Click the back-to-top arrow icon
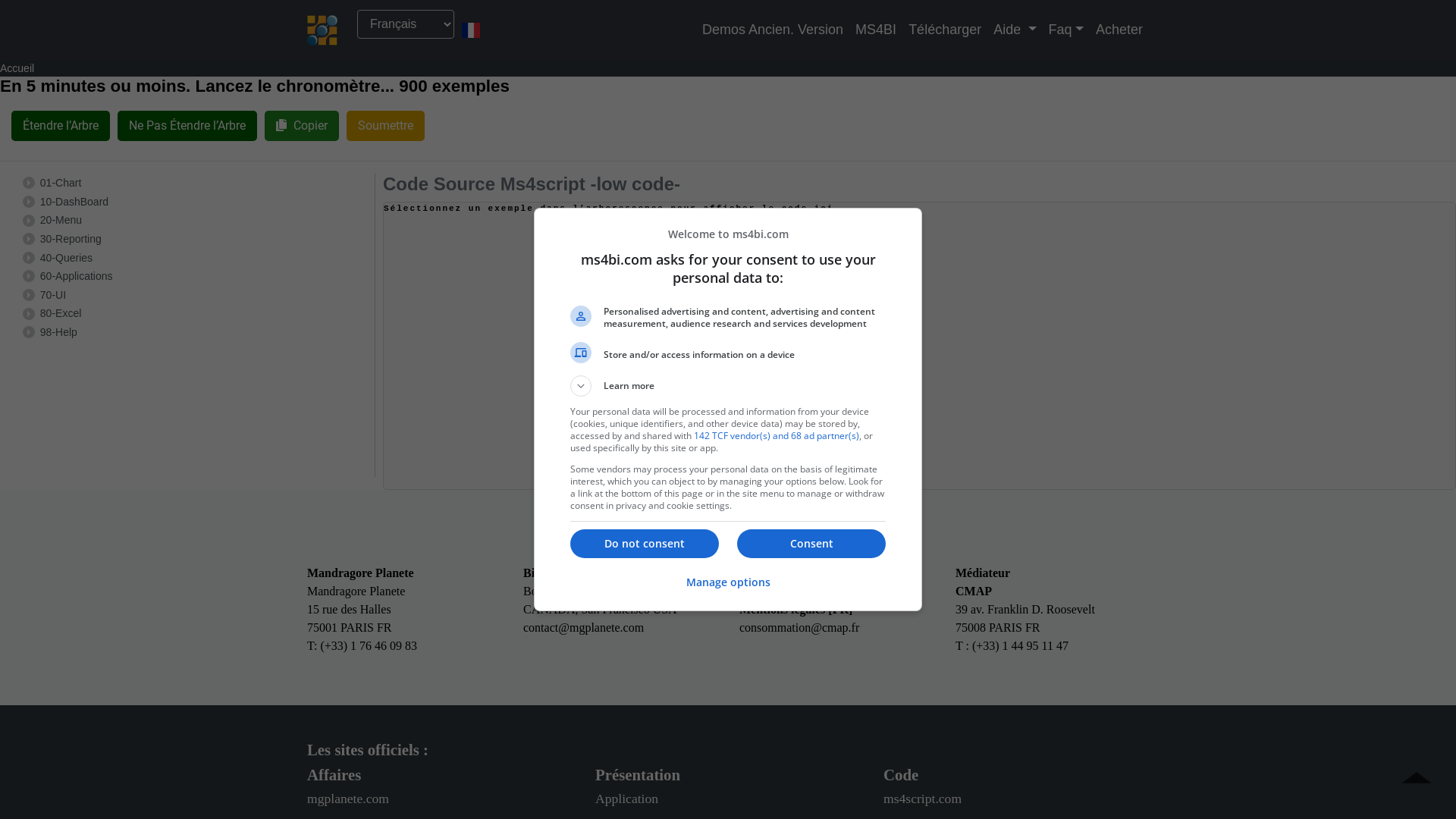 tap(1417, 779)
